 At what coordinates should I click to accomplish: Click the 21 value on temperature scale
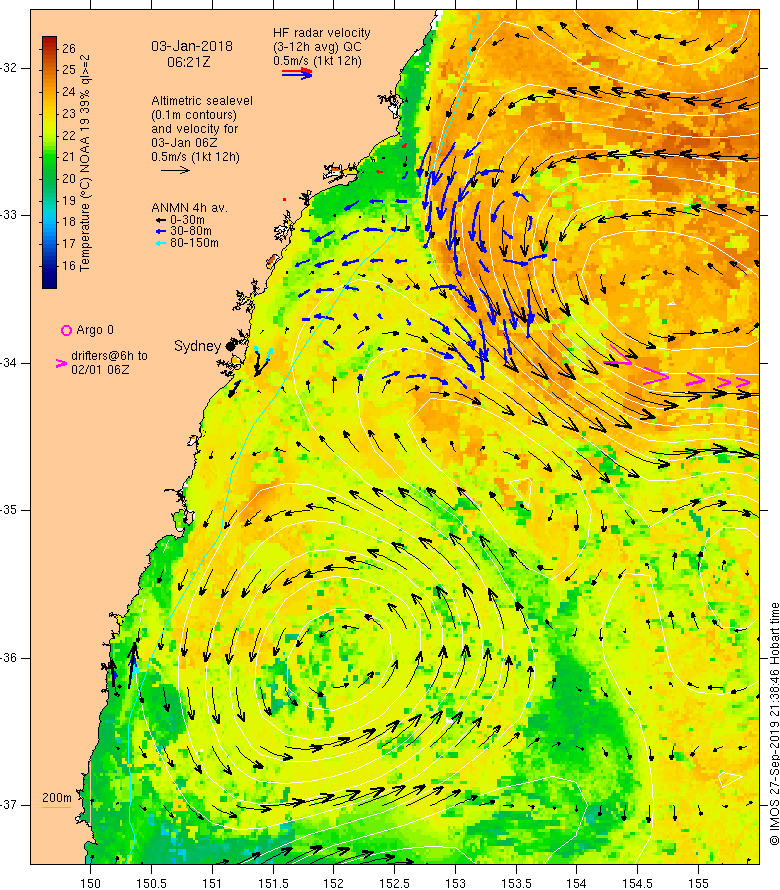69,157
